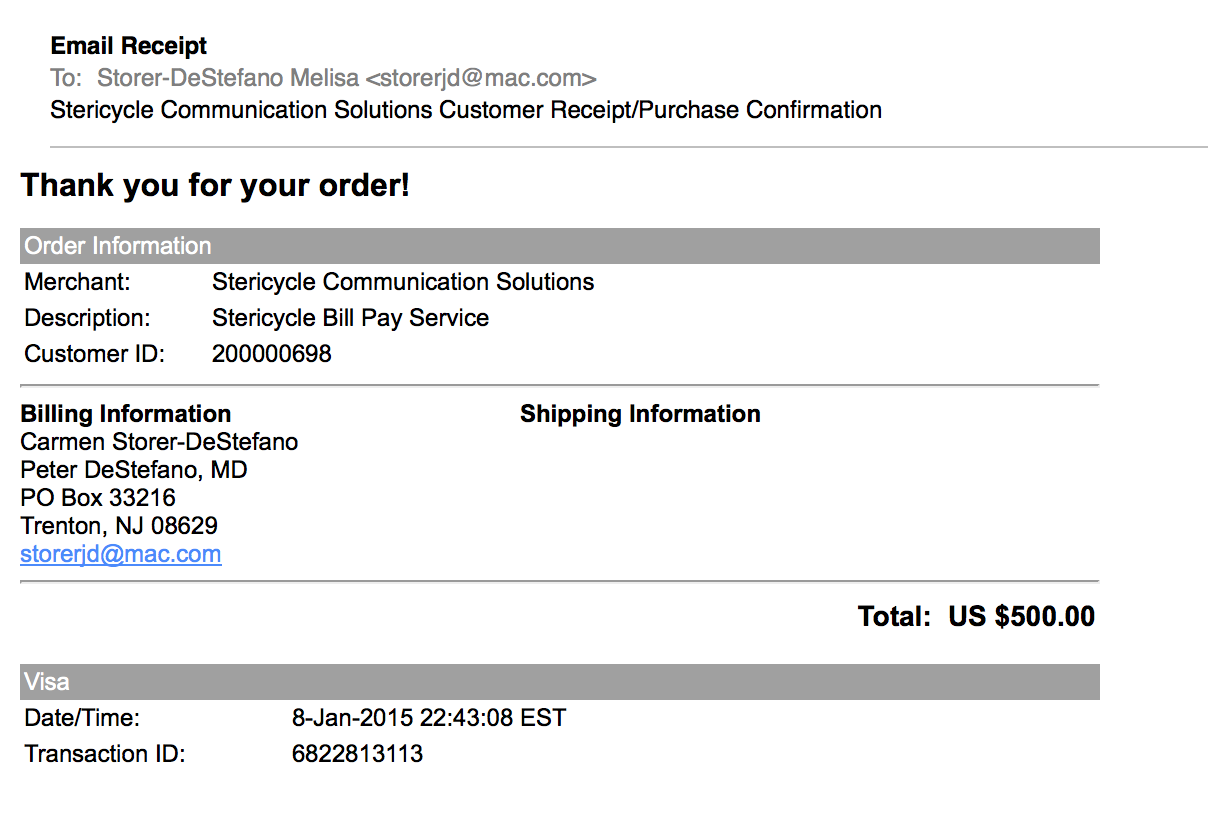1208x820 pixels.
Task: Open the storerjd@mac.com email link
Action: 121,554
